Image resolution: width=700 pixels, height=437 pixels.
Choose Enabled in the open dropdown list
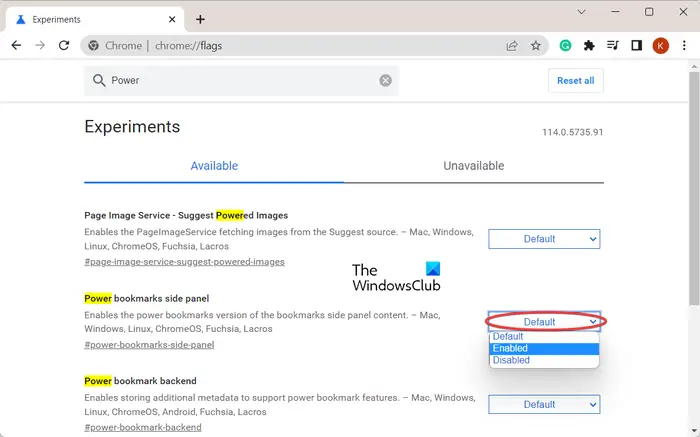pos(544,349)
